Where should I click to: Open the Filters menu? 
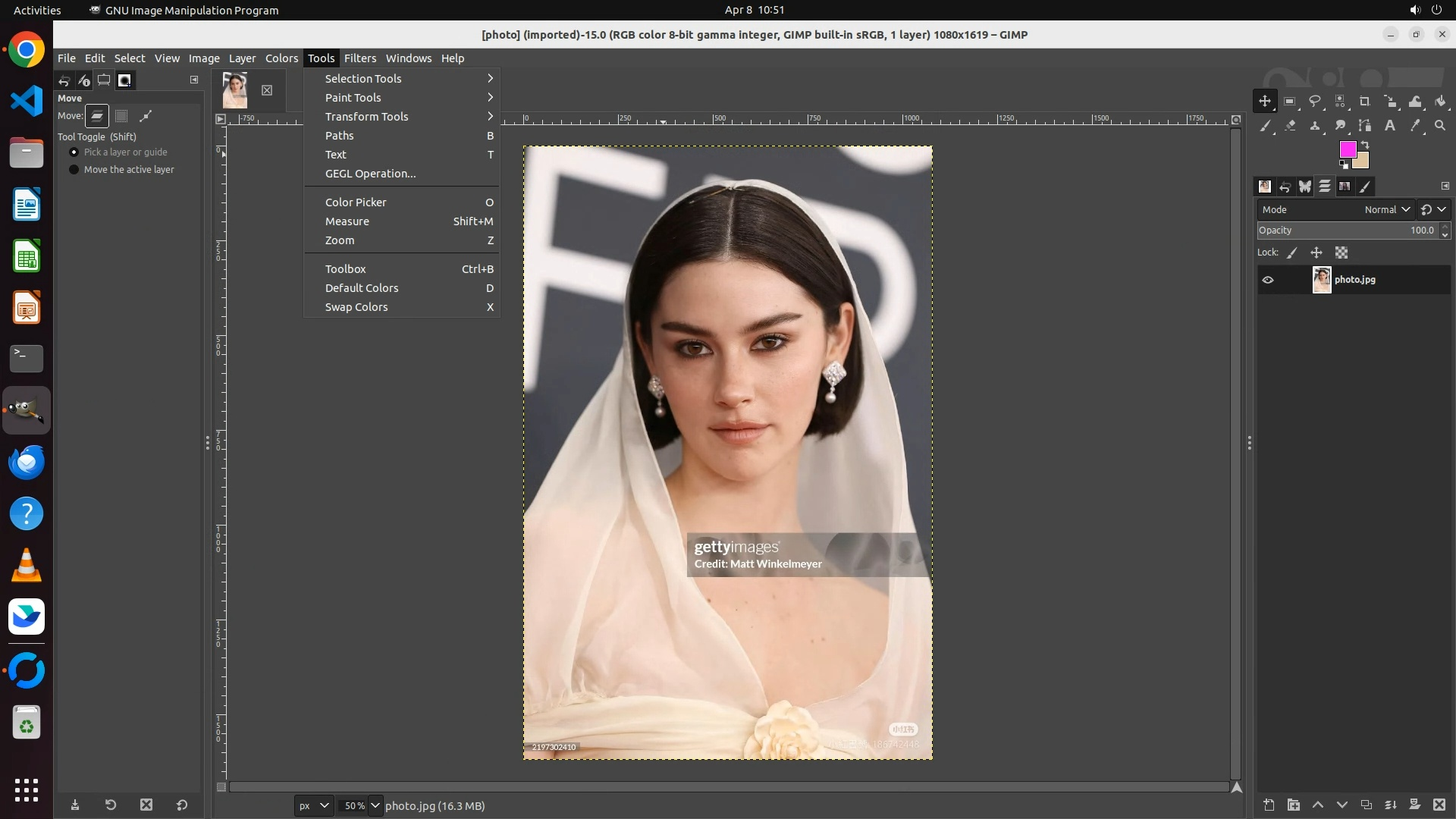pos(359,58)
